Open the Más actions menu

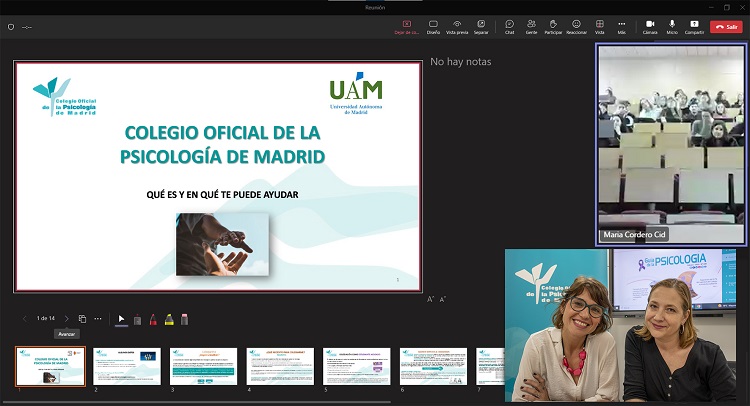pos(621,26)
